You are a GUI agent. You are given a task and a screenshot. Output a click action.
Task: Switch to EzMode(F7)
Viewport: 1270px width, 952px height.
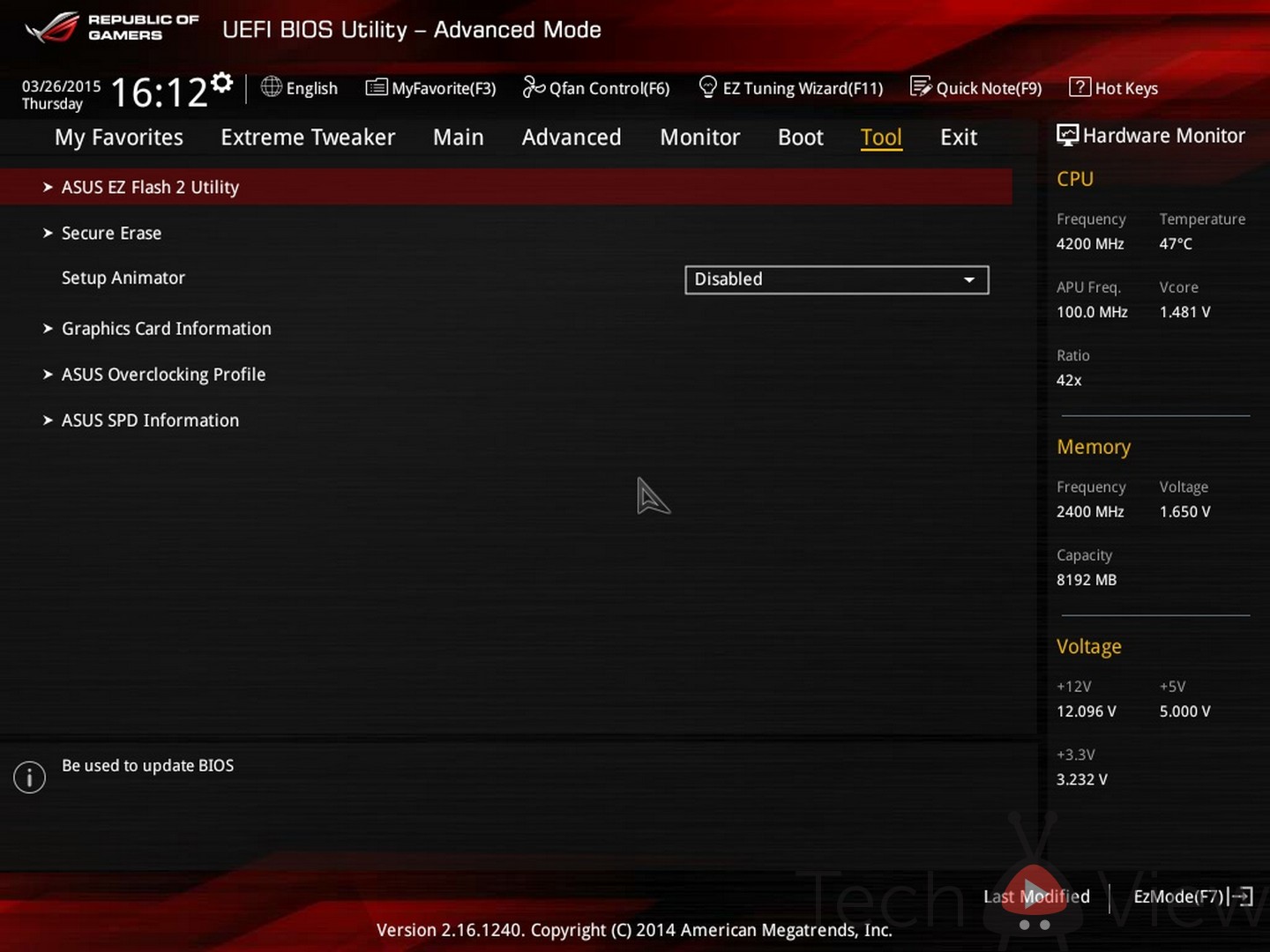click(x=1193, y=896)
